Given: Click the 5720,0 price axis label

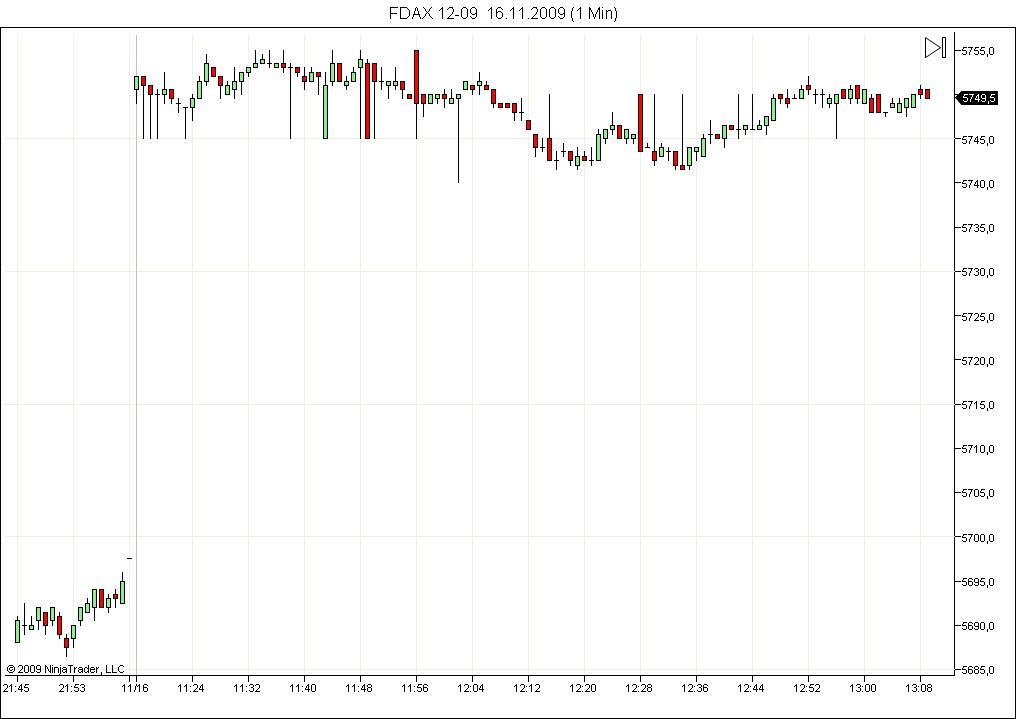Looking at the screenshot, I should [x=978, y=361].
